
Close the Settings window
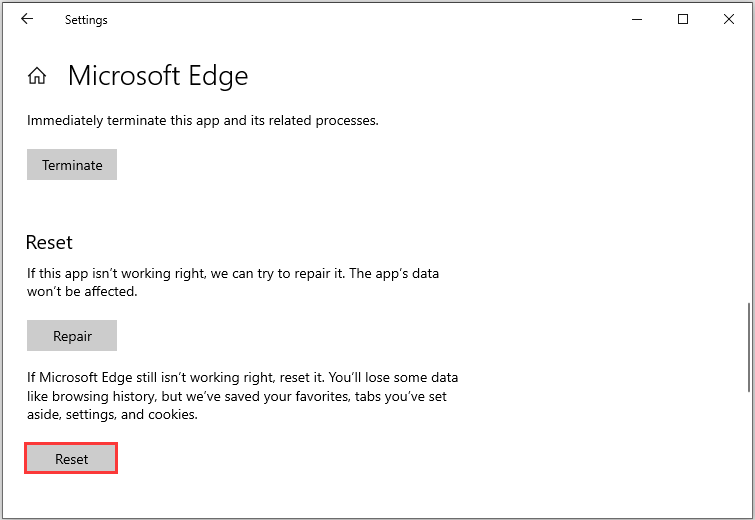tap(729, 19)
